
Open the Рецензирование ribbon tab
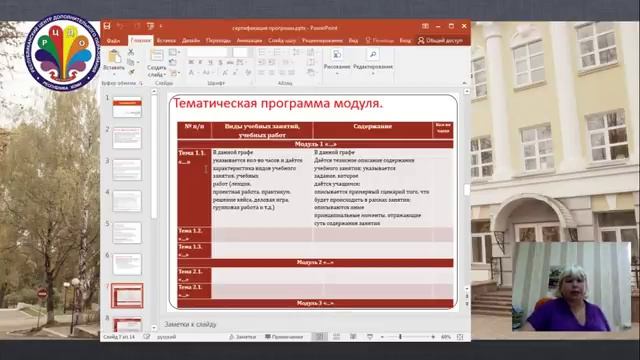[322, 41]
